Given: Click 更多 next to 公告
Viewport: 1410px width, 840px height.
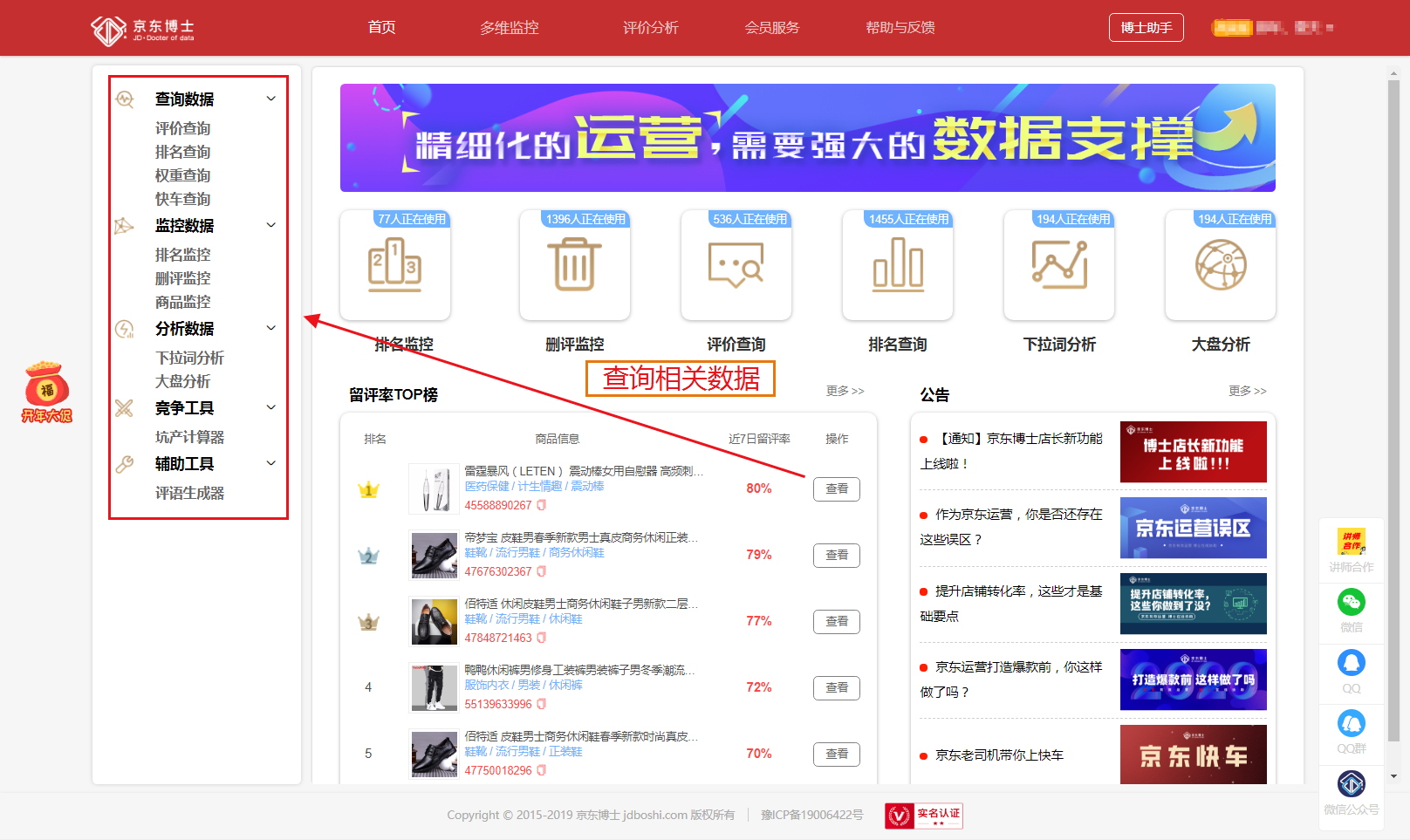Looking at the screenshot, I should (x=1248, y=391).
